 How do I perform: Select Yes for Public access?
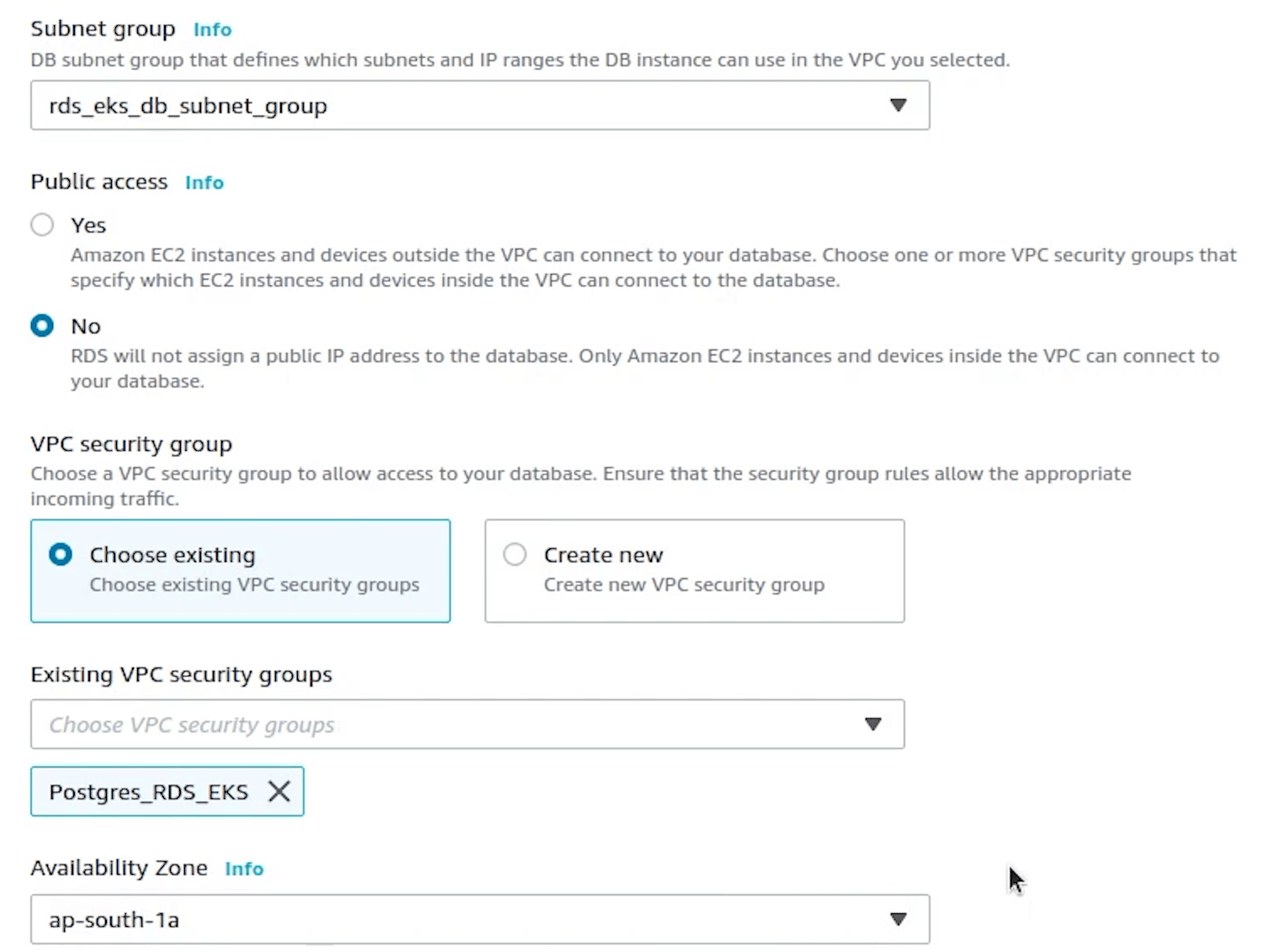click(x=42, y=225)
